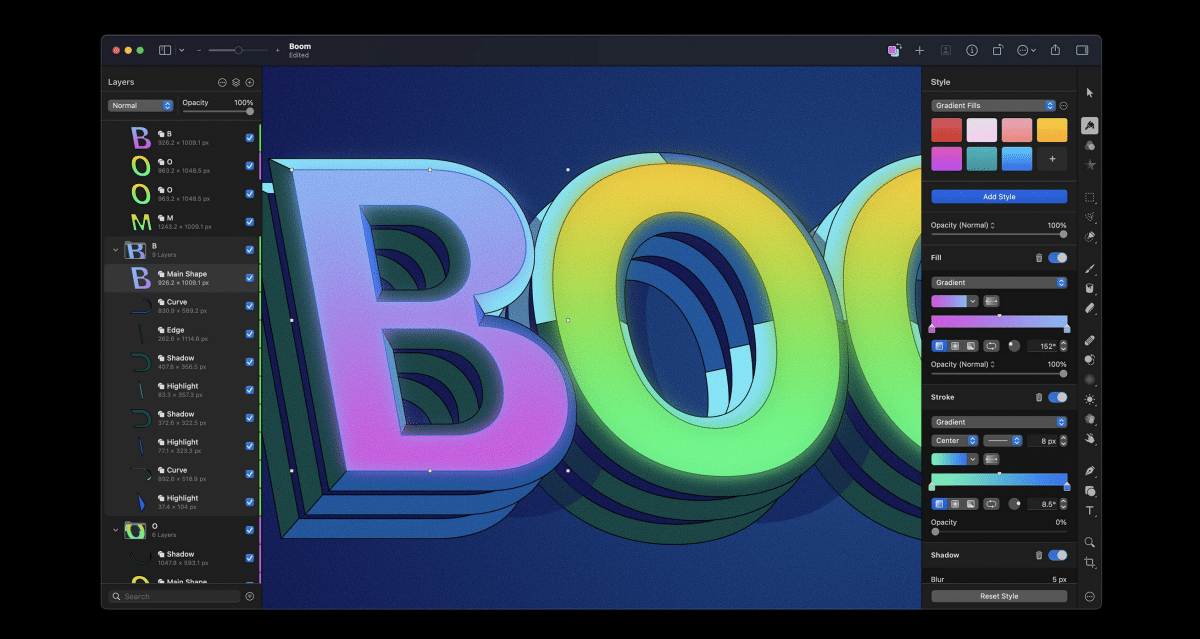Disable the Shadow toggle switch
The width and height of the screenshot is (1200, 639).
pyautogui.click(x=1057, y=555)
